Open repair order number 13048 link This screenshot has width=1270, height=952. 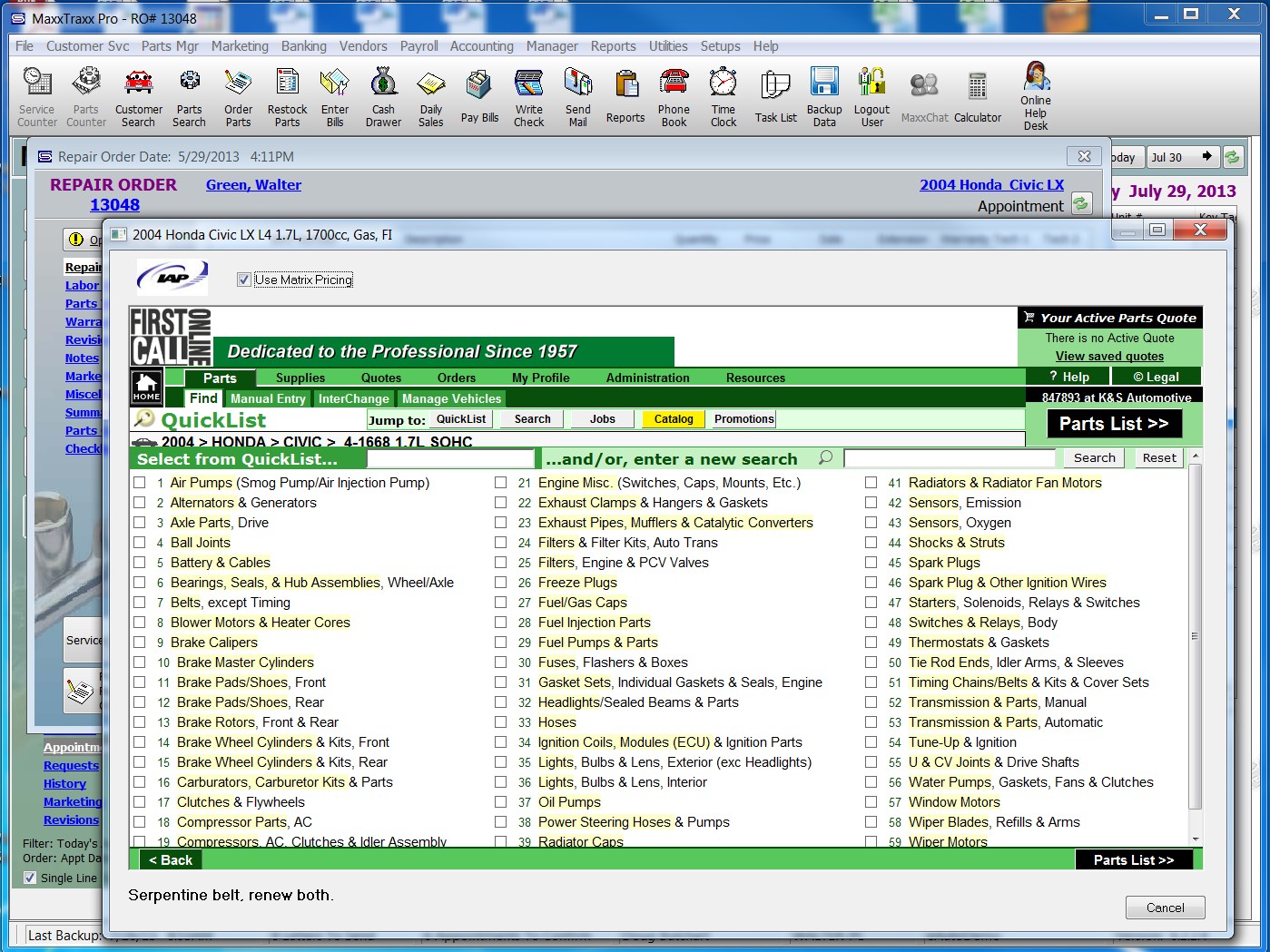[x=114, y=205]
